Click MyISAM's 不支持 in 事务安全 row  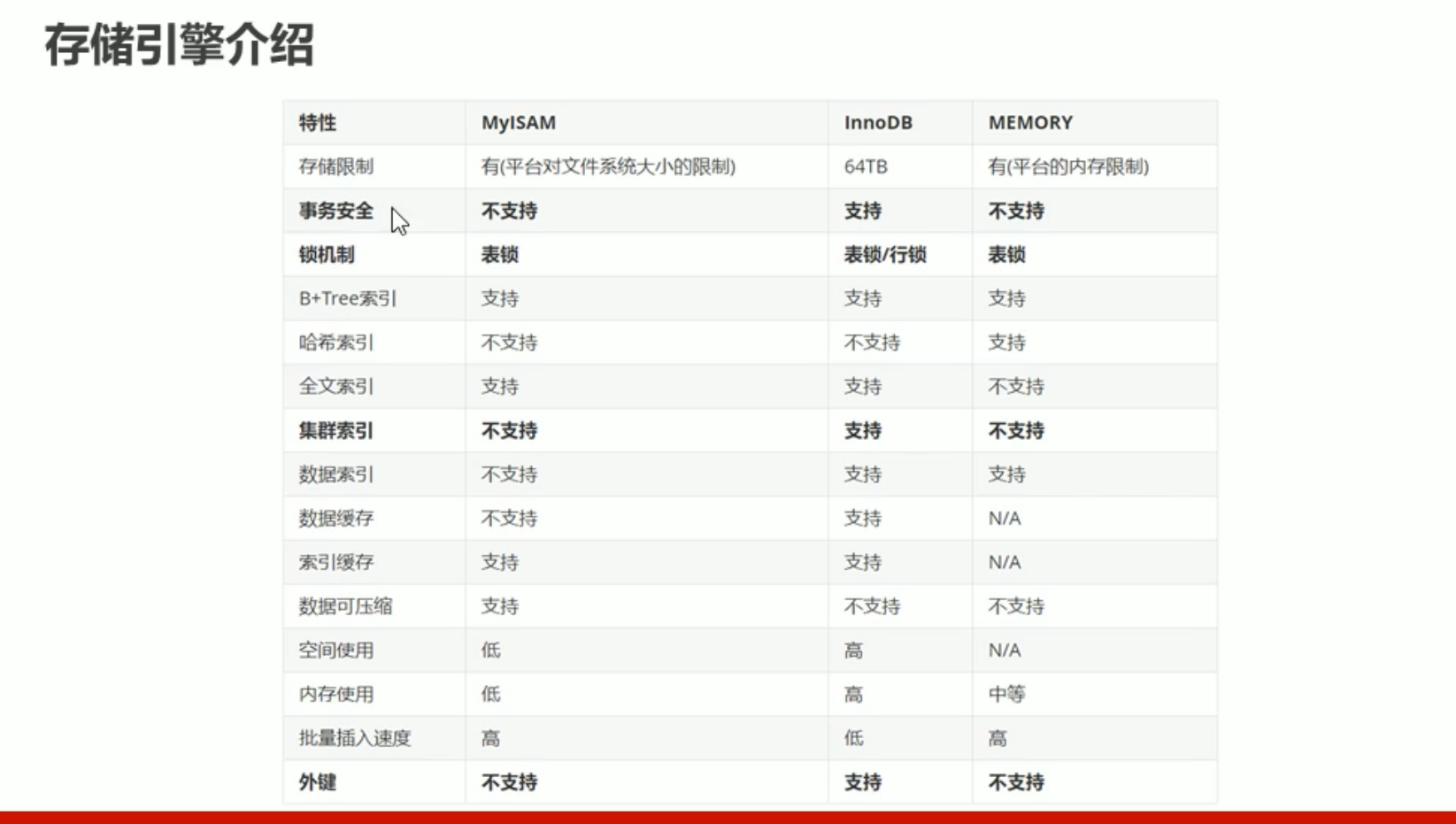(510, 211)
